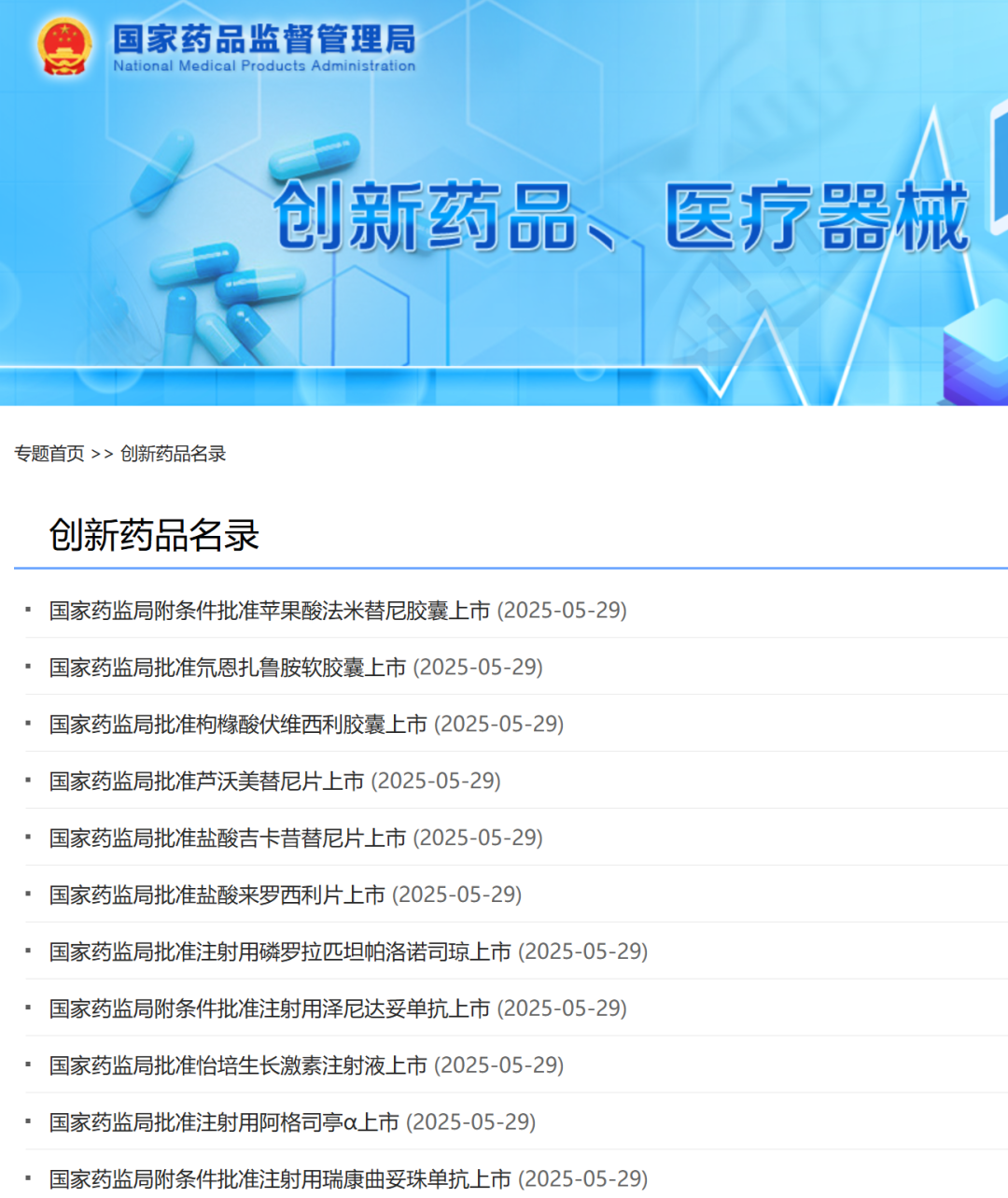Click the blue capsules banner image

[224, 252]
